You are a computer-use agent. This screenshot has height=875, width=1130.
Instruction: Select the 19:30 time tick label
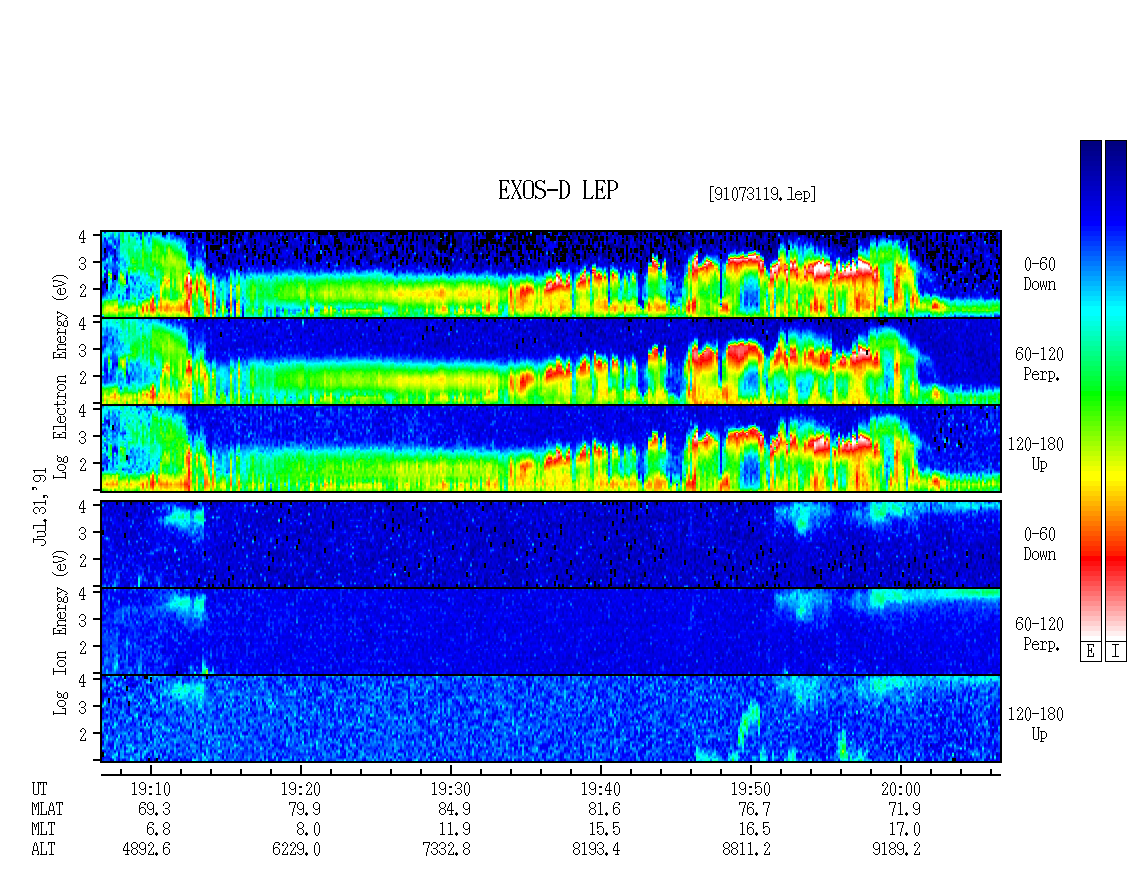pyautogui.click(x=450, y=789)
